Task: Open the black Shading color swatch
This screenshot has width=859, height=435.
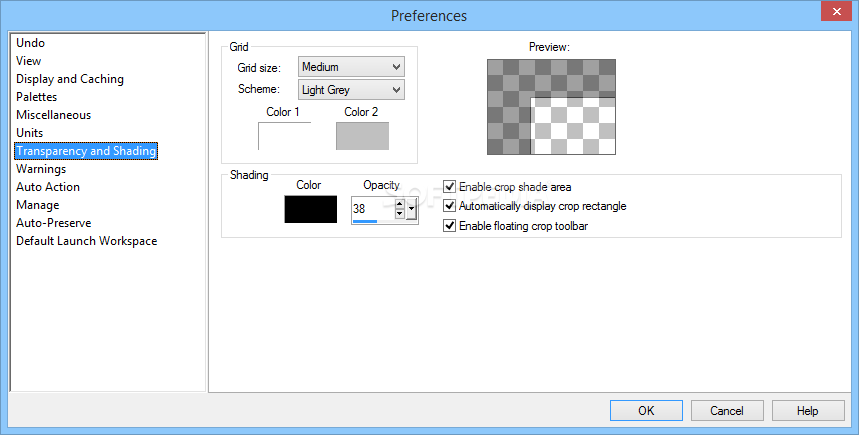Action: click(x=311, y=209)
